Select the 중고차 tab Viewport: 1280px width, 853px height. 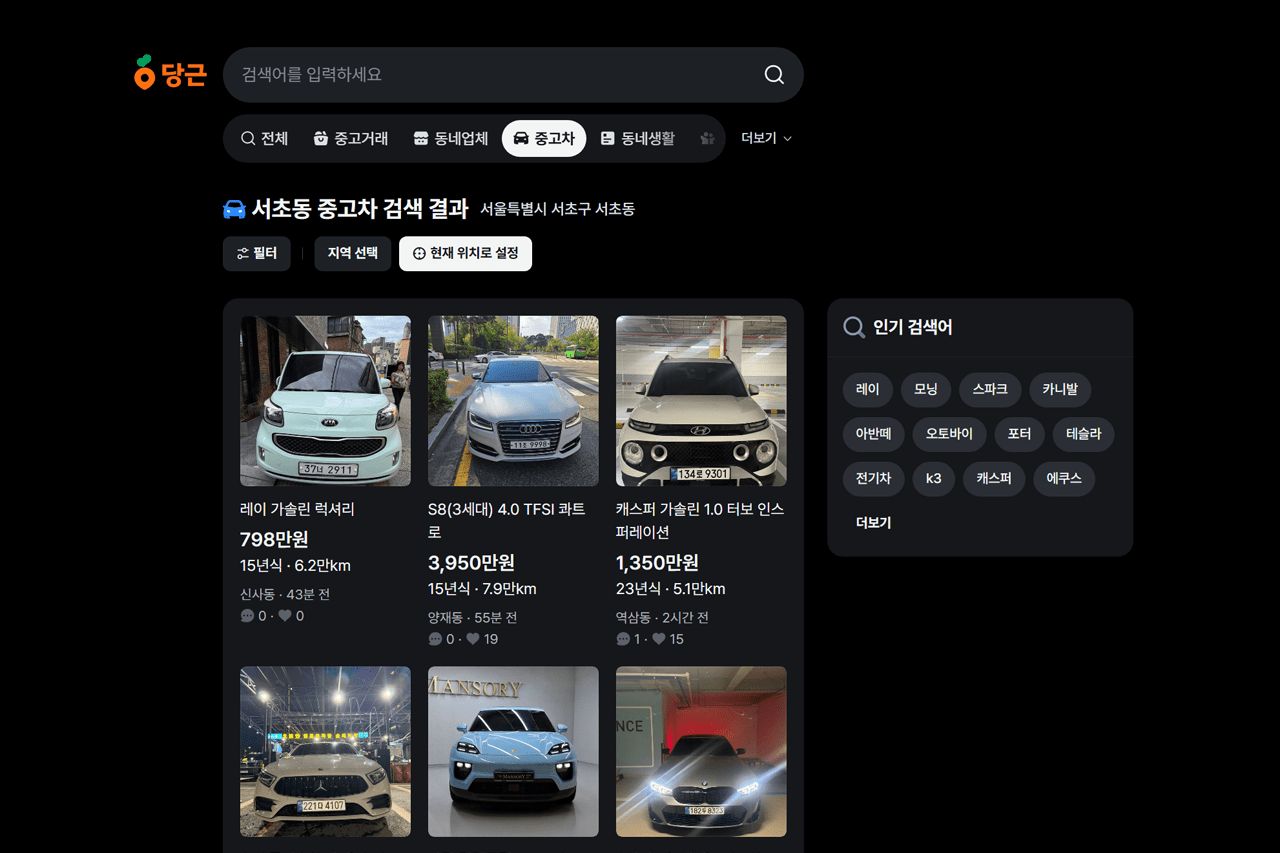[x=544, y=139]
